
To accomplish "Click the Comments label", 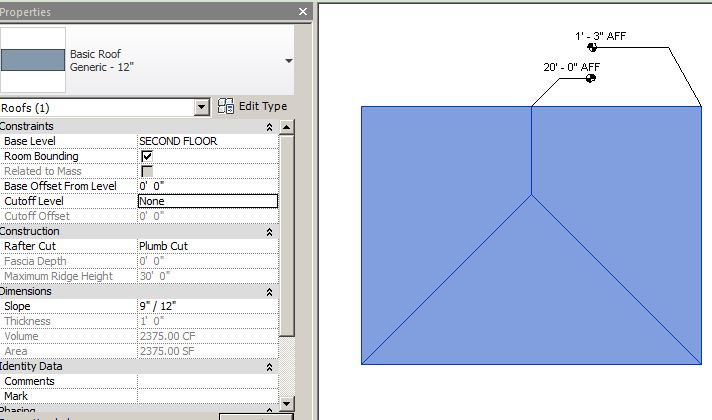I will (x=29, y=381).
